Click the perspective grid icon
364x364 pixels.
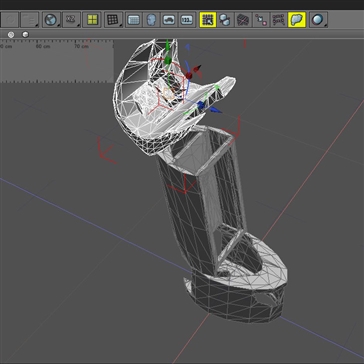(112, 20)
